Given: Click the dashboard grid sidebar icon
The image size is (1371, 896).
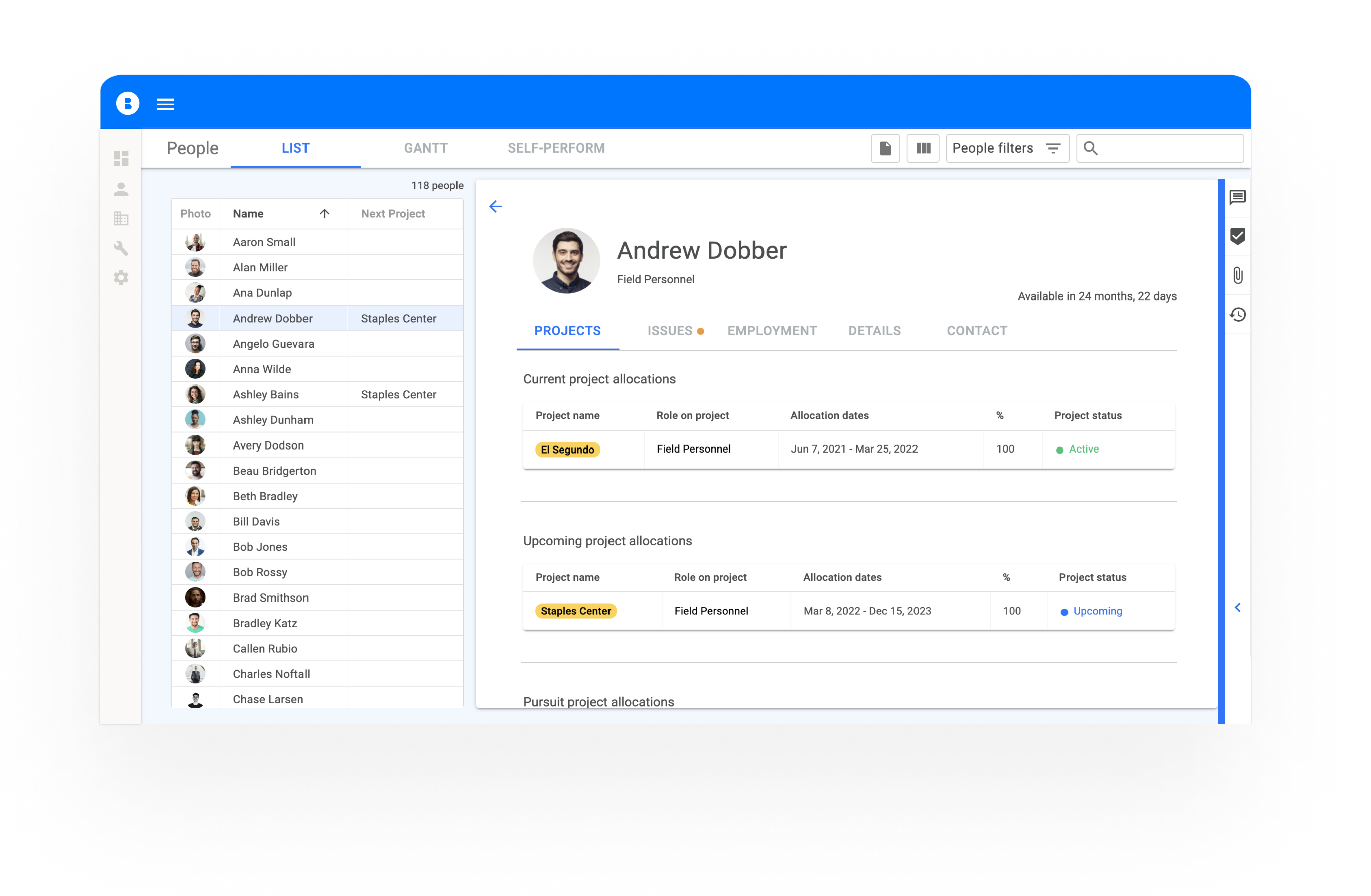Looking at the screenshot, I should pos(121,159).
